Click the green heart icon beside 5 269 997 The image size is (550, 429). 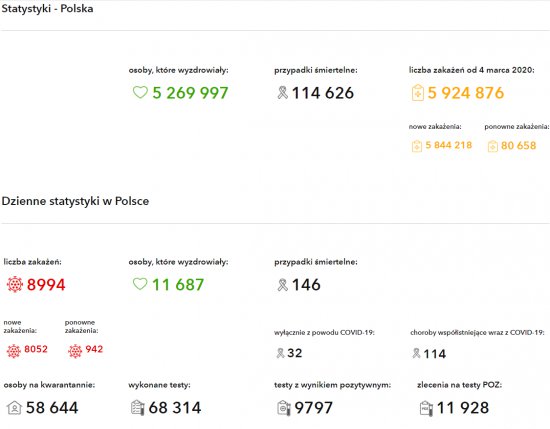coord(140,93)
